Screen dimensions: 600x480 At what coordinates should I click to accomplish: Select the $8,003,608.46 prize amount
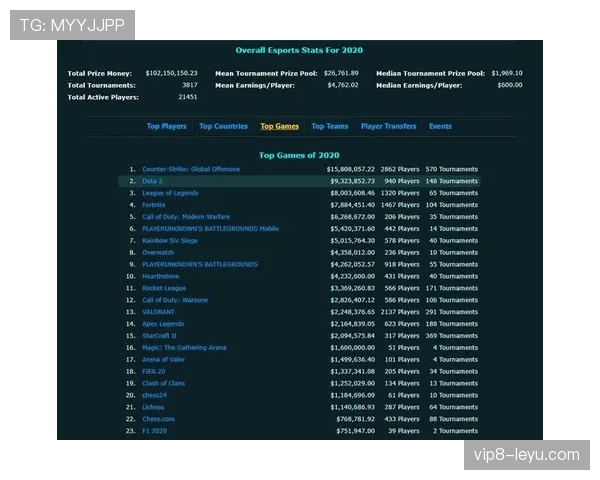coord(353,193)
